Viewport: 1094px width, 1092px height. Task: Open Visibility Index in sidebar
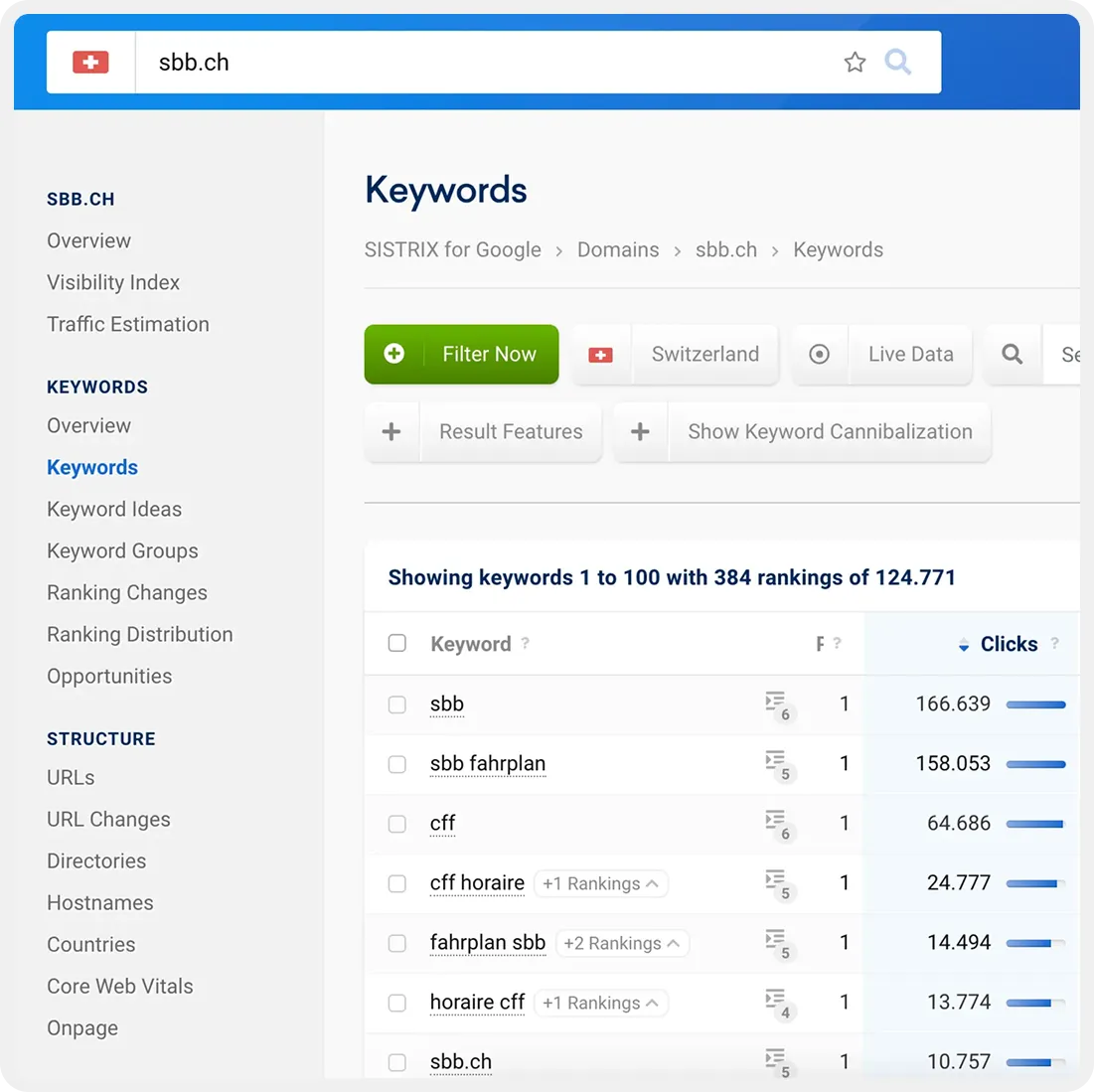(x=113, y=282)
